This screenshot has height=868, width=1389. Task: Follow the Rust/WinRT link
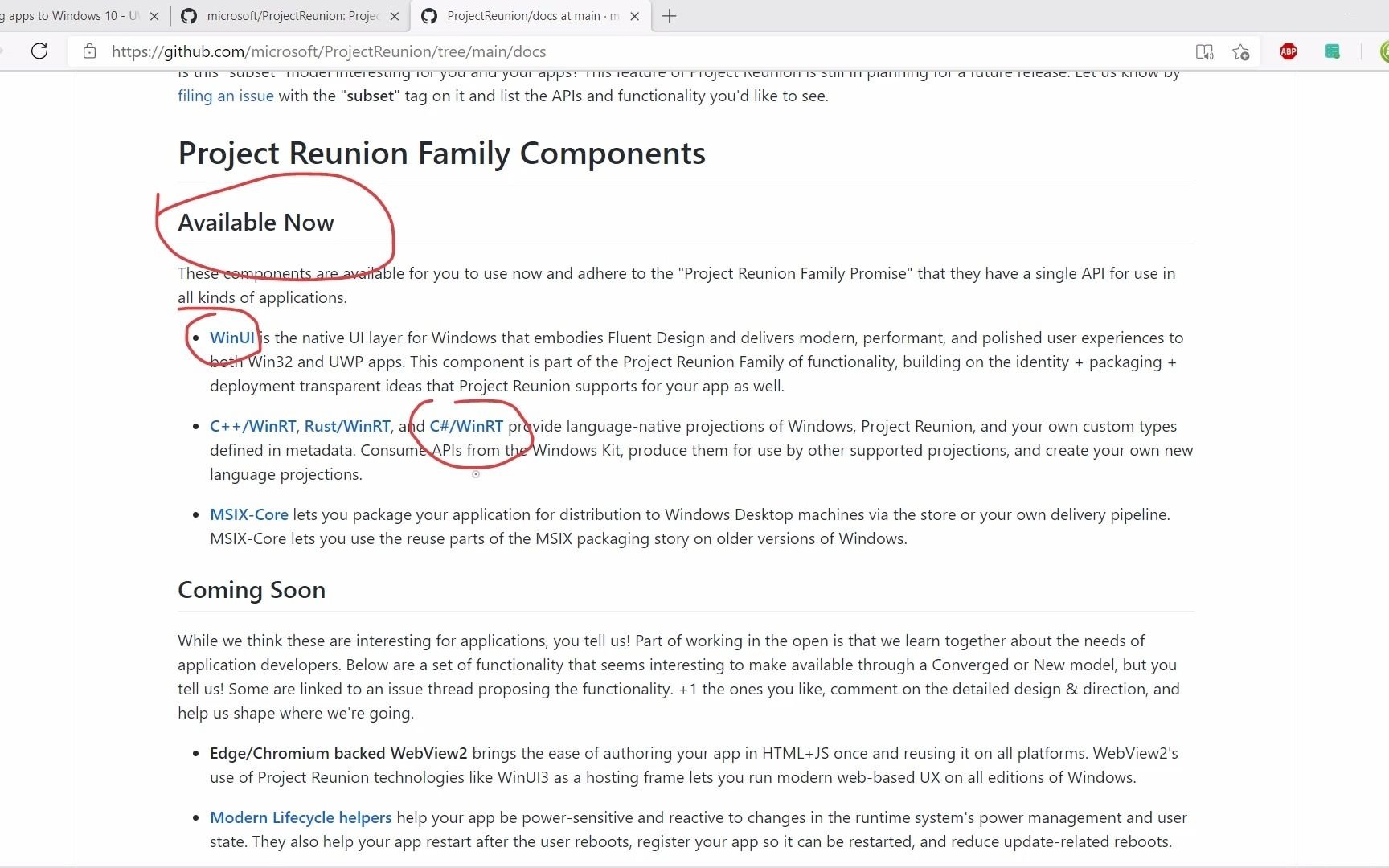[347, 427]
